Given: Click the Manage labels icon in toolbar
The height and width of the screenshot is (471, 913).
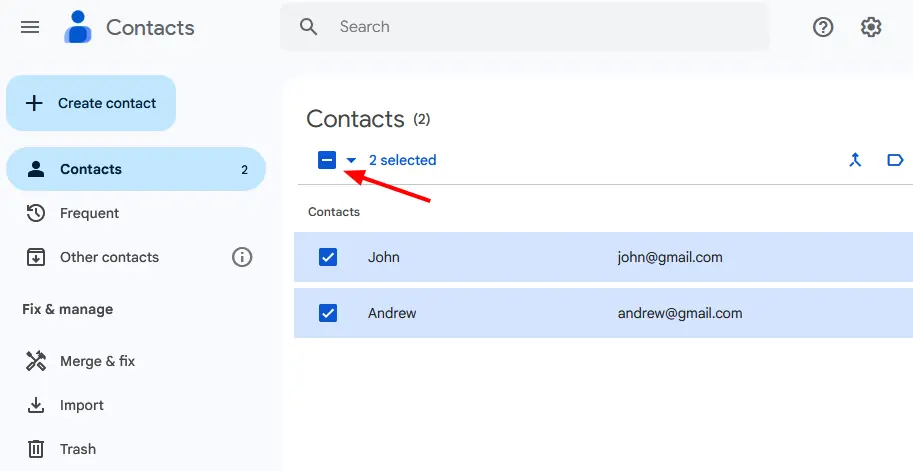Looking at the screenshot, I should point(895,160).
